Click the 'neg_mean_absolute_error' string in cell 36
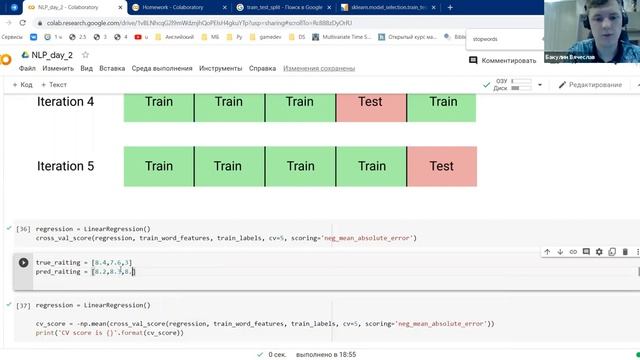 tap(367, 238)
